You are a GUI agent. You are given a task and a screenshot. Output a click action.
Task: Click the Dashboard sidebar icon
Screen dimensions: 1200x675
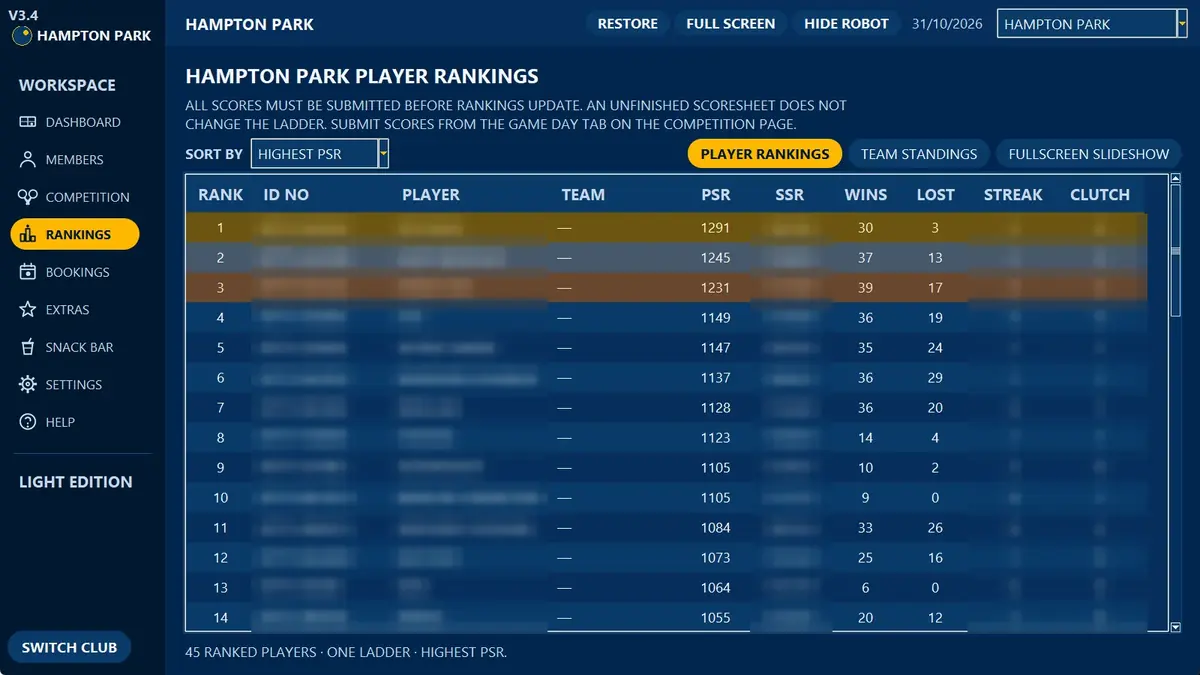pos(28,122)
